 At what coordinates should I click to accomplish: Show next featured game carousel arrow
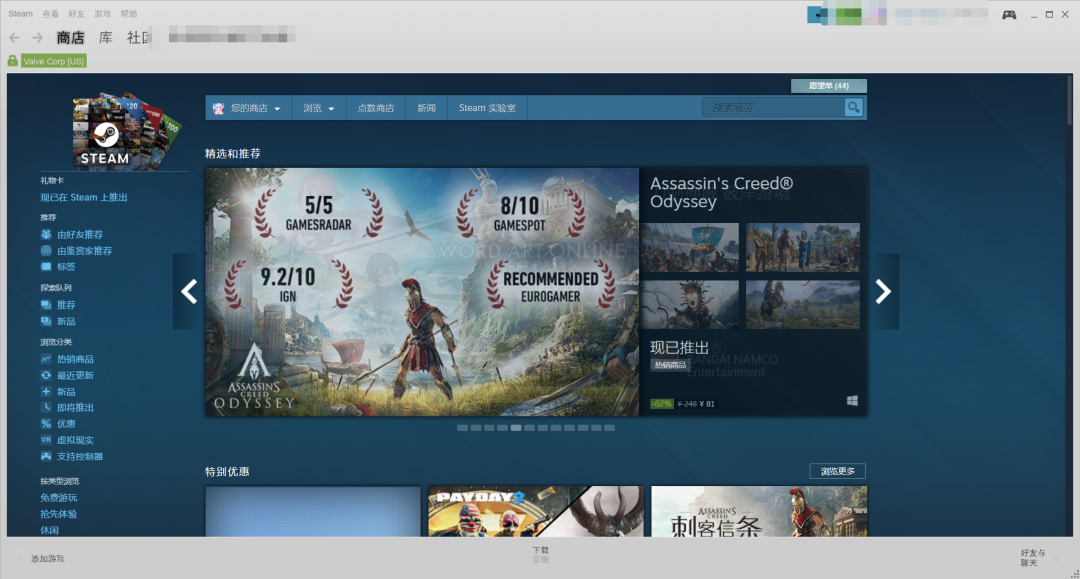point(883,291)
